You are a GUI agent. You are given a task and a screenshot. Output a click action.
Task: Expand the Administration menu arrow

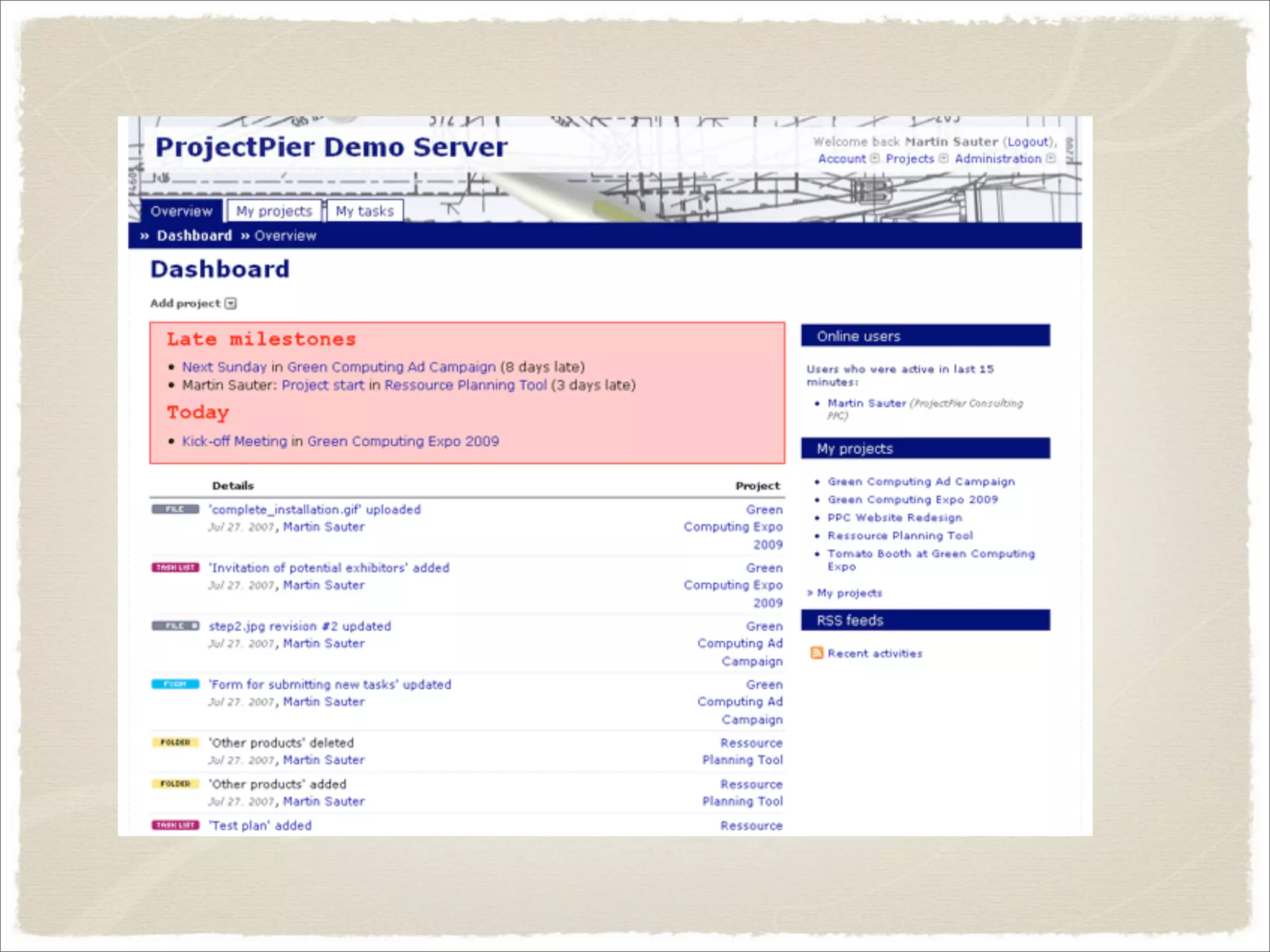pyautogui.click(x=1050, y=159)
